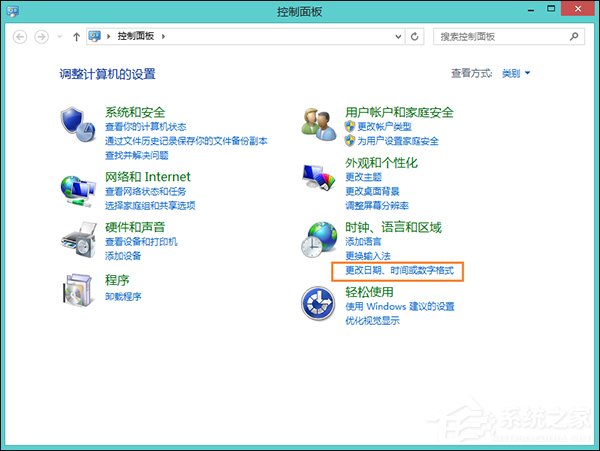
Task: Open 卸载程序 link
Action: coord(123,296)
